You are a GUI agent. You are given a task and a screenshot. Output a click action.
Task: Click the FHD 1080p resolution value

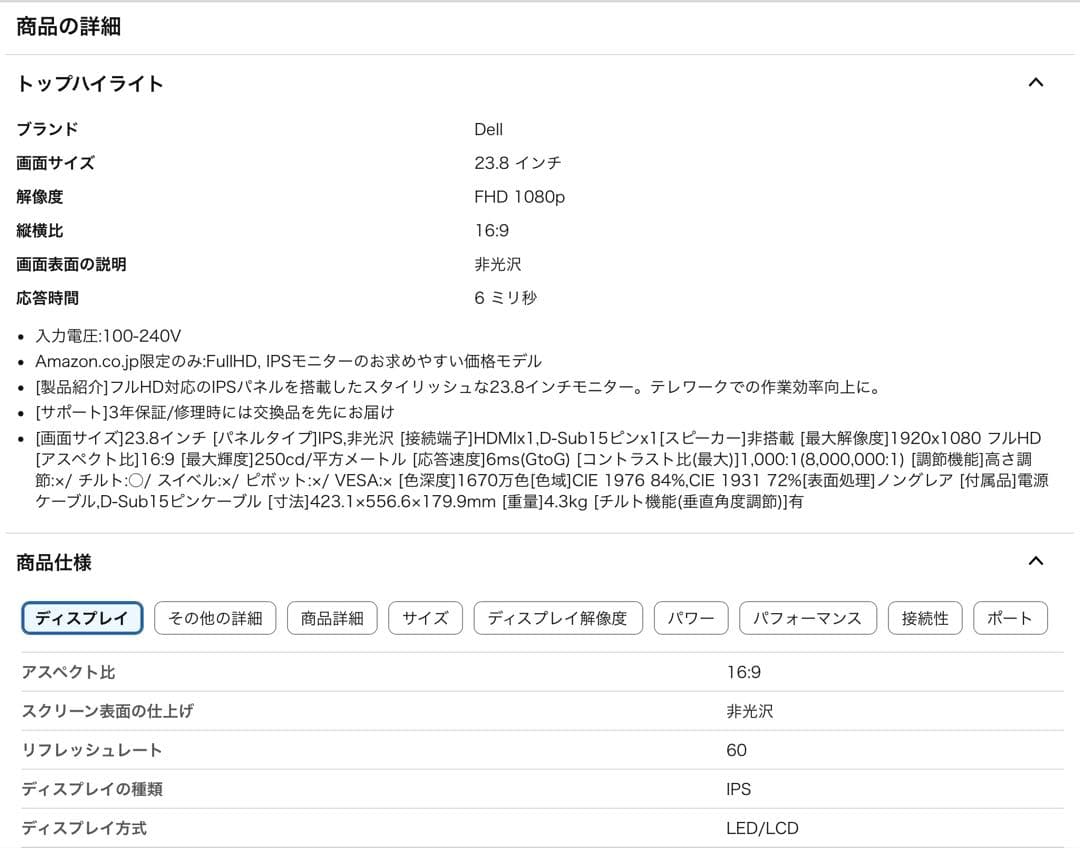coord(518,196)
